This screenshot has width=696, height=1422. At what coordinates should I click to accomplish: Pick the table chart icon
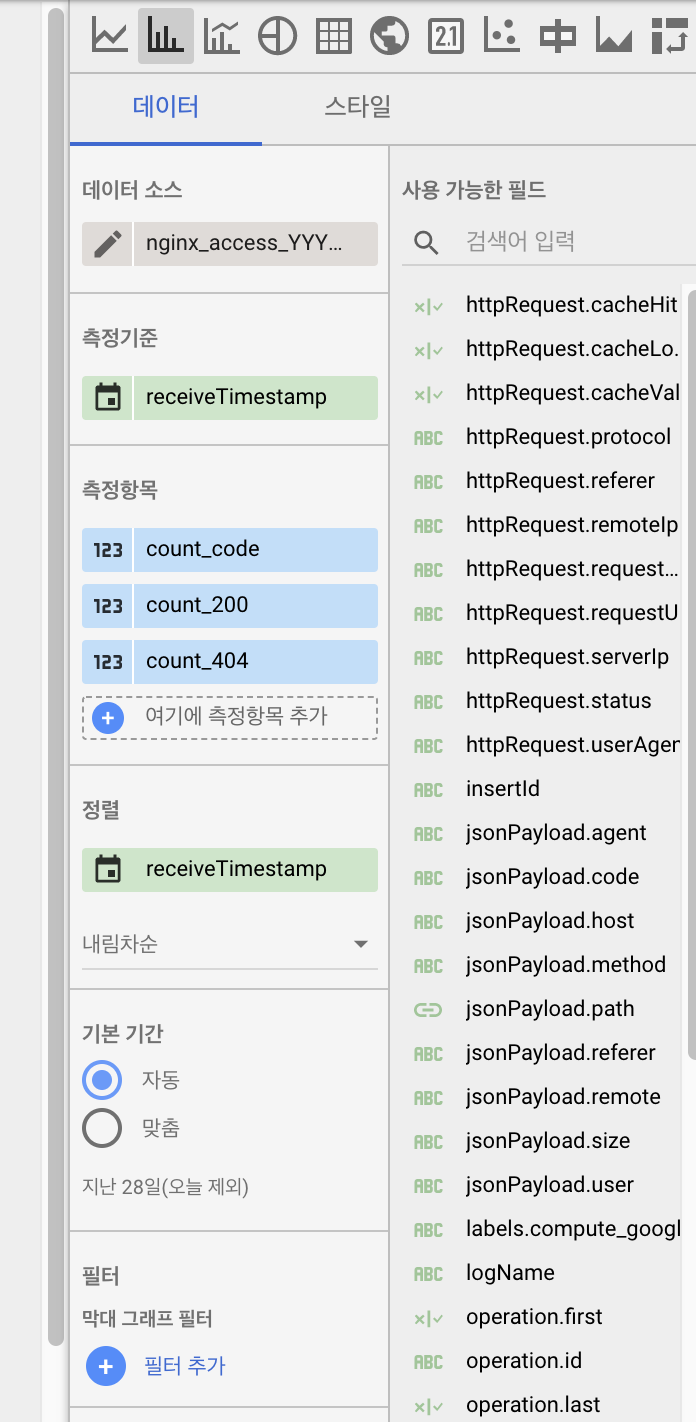coord(333,36)
